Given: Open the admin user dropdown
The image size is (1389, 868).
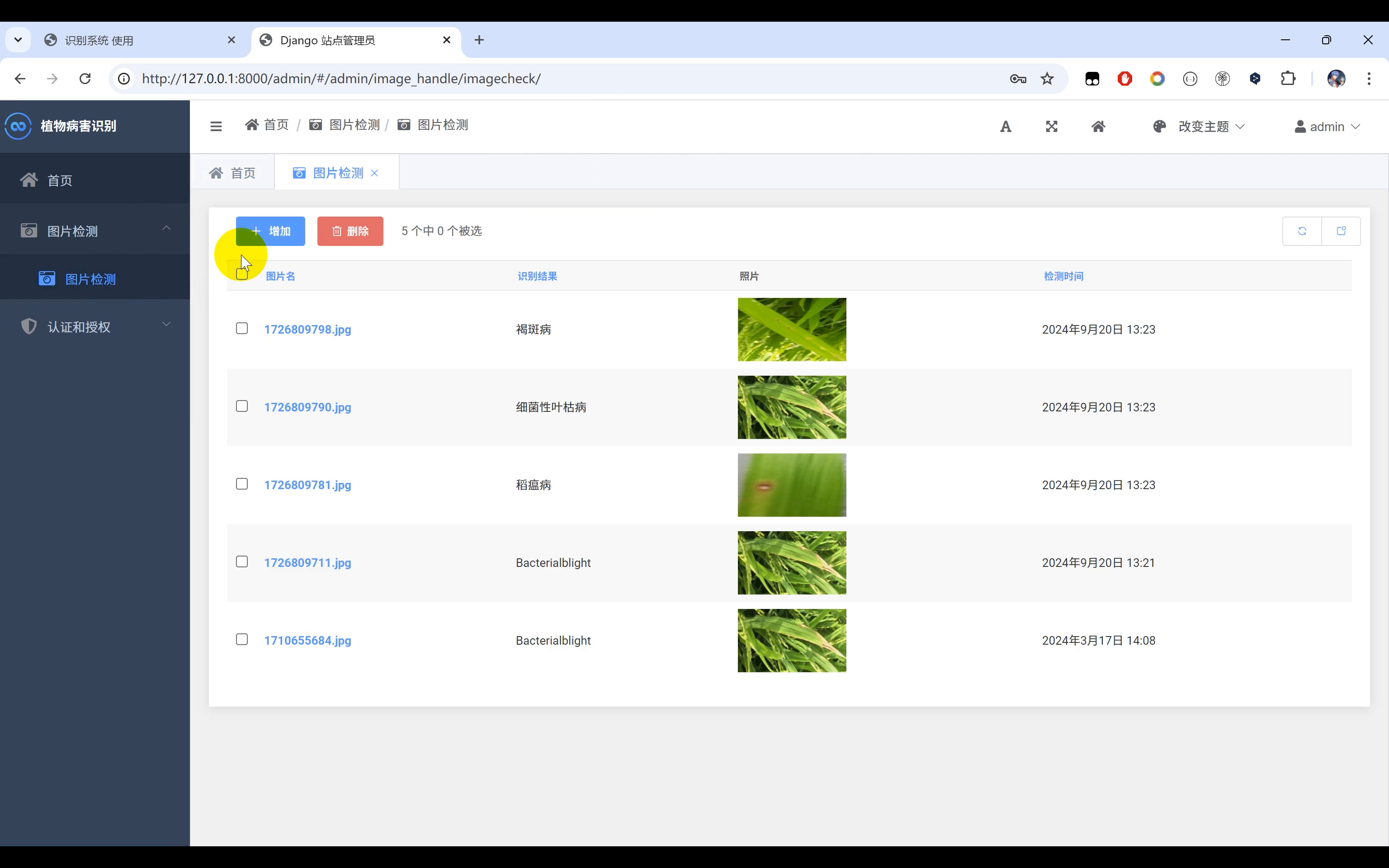Looking at the screenshot, I should (1327, 127).
